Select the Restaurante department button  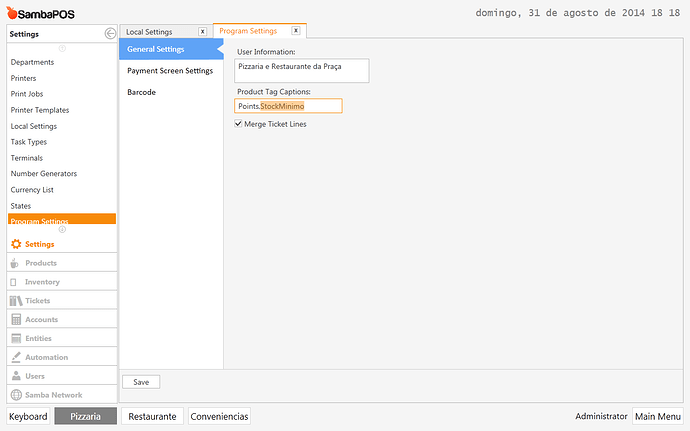coord(152,416)
